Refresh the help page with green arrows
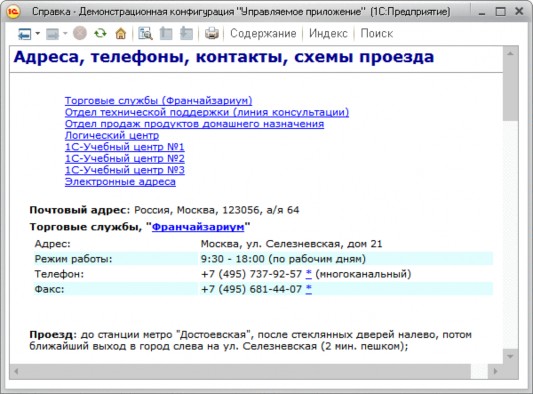The height and width of the screenshot is (394, 533). coord(100,33)
